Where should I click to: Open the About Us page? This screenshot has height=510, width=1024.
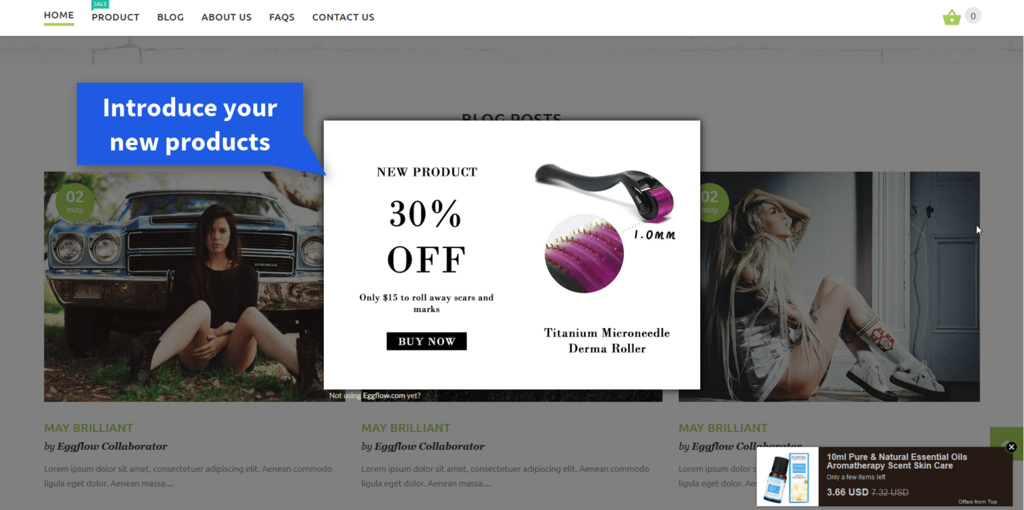226,18
